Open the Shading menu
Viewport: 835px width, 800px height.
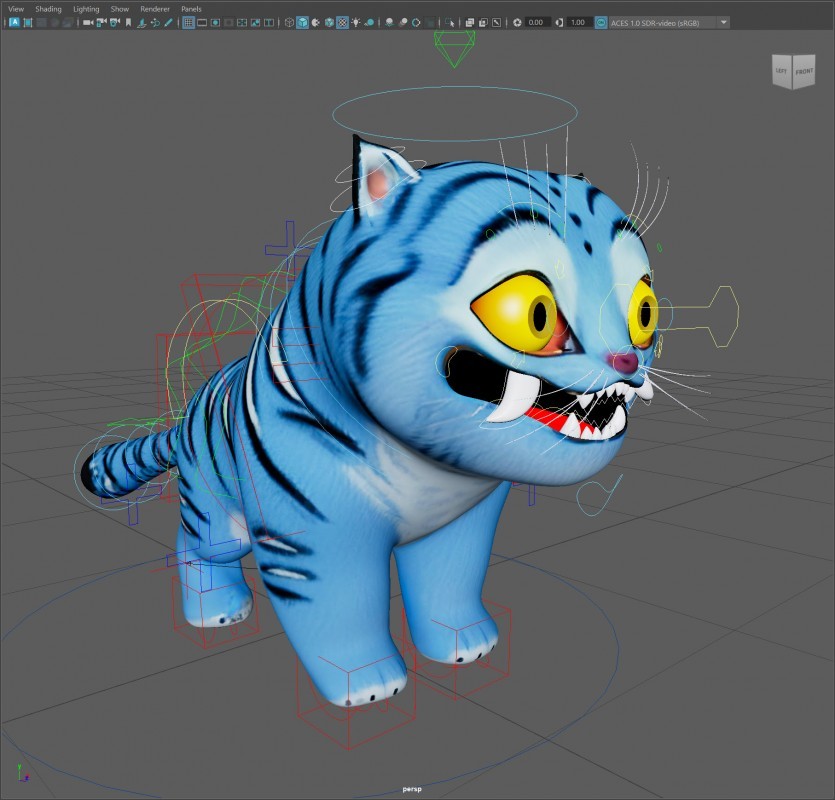[48, 9]
